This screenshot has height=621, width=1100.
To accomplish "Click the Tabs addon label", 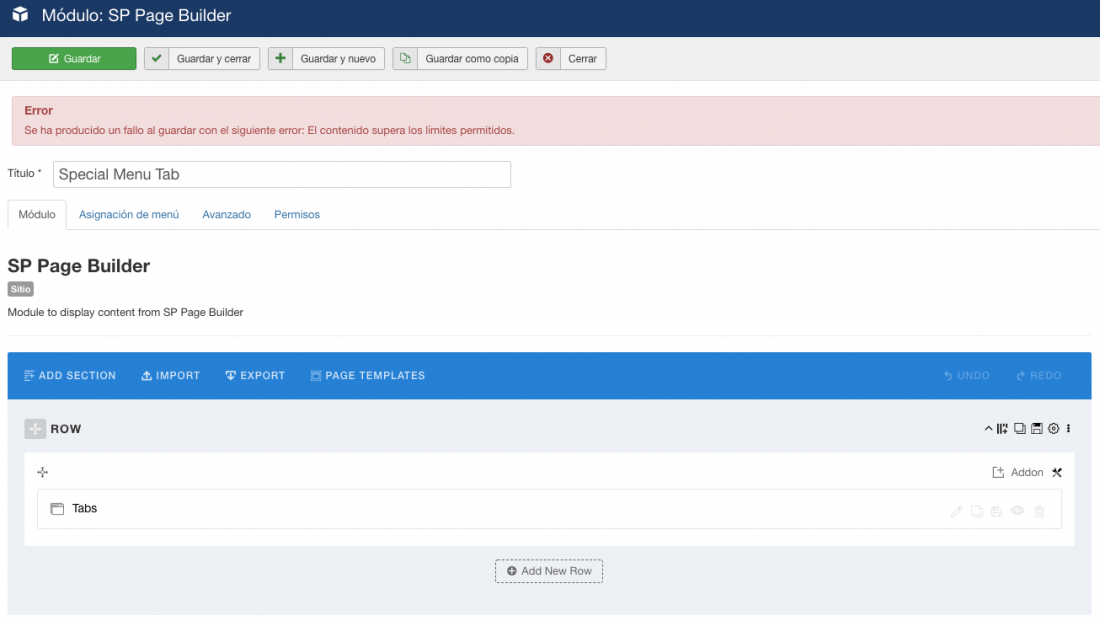I will [84, 508].
